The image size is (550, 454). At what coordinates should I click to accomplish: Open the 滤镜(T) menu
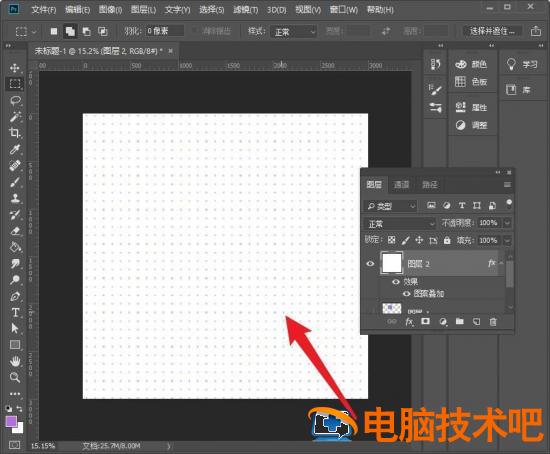pyautogui.click(x=246, y=9)
